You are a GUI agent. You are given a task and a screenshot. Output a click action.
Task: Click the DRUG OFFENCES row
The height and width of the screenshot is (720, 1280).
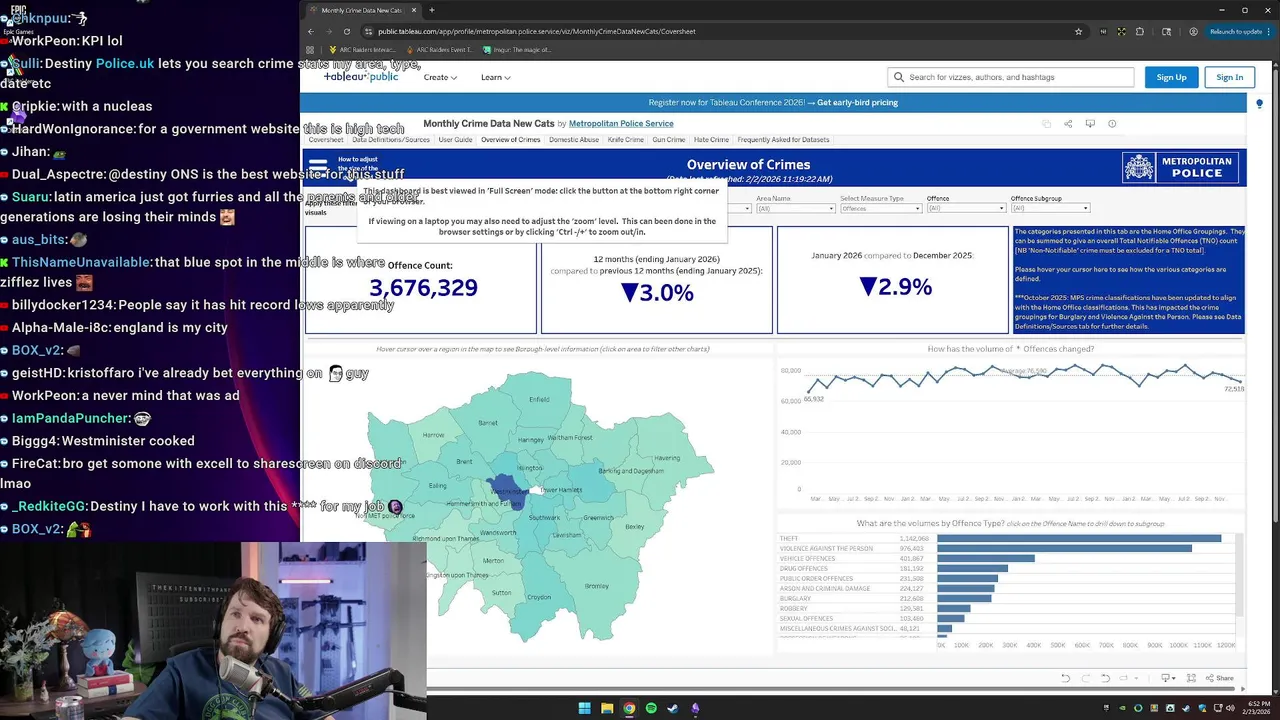coord(1008,568)
